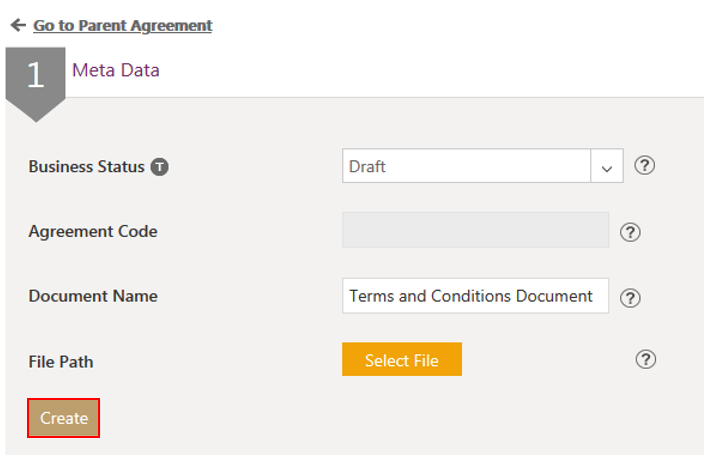Click the Business Status label
Image resolution: width=707 pixels, height=459 pixels.
(x=86, y=167)
